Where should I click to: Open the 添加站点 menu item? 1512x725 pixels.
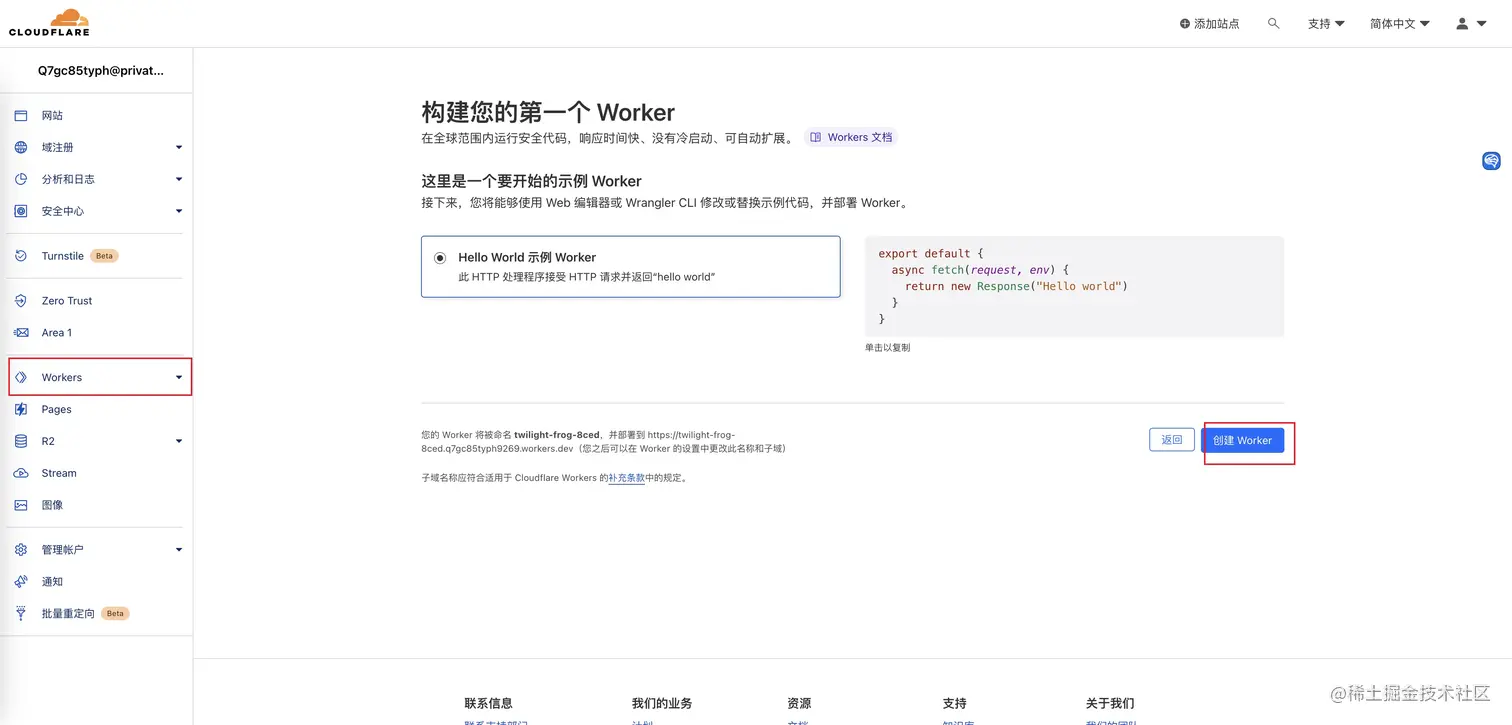(x=1210, y=22)
